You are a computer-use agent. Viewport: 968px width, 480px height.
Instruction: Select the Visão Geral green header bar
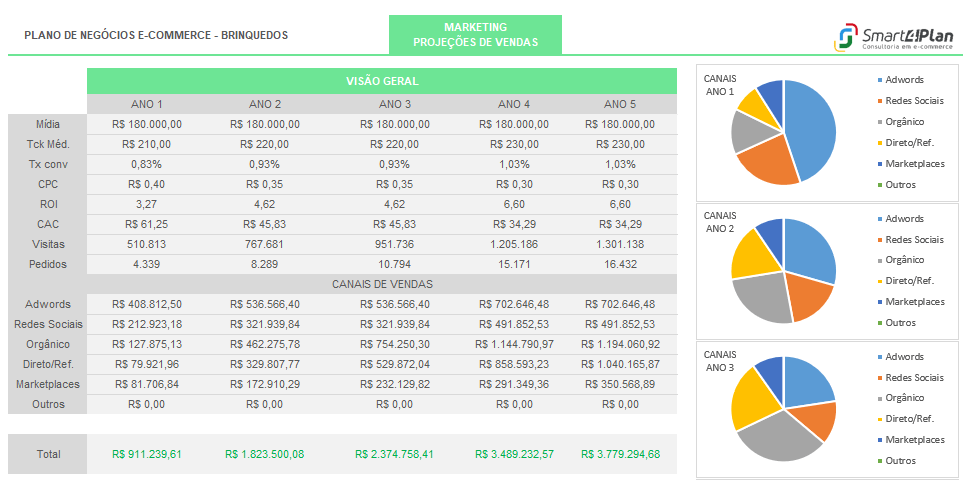pyautogui.click(x=382, y=81)
